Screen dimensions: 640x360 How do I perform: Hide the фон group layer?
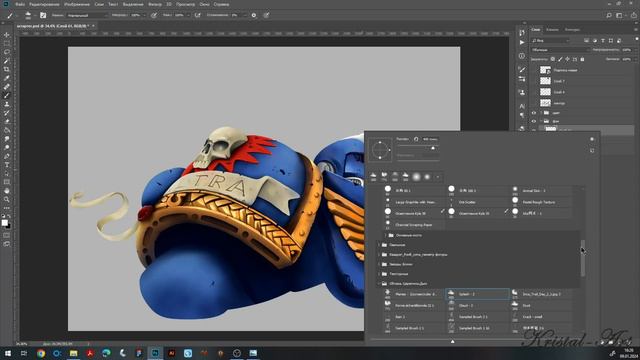click(534, 121)
